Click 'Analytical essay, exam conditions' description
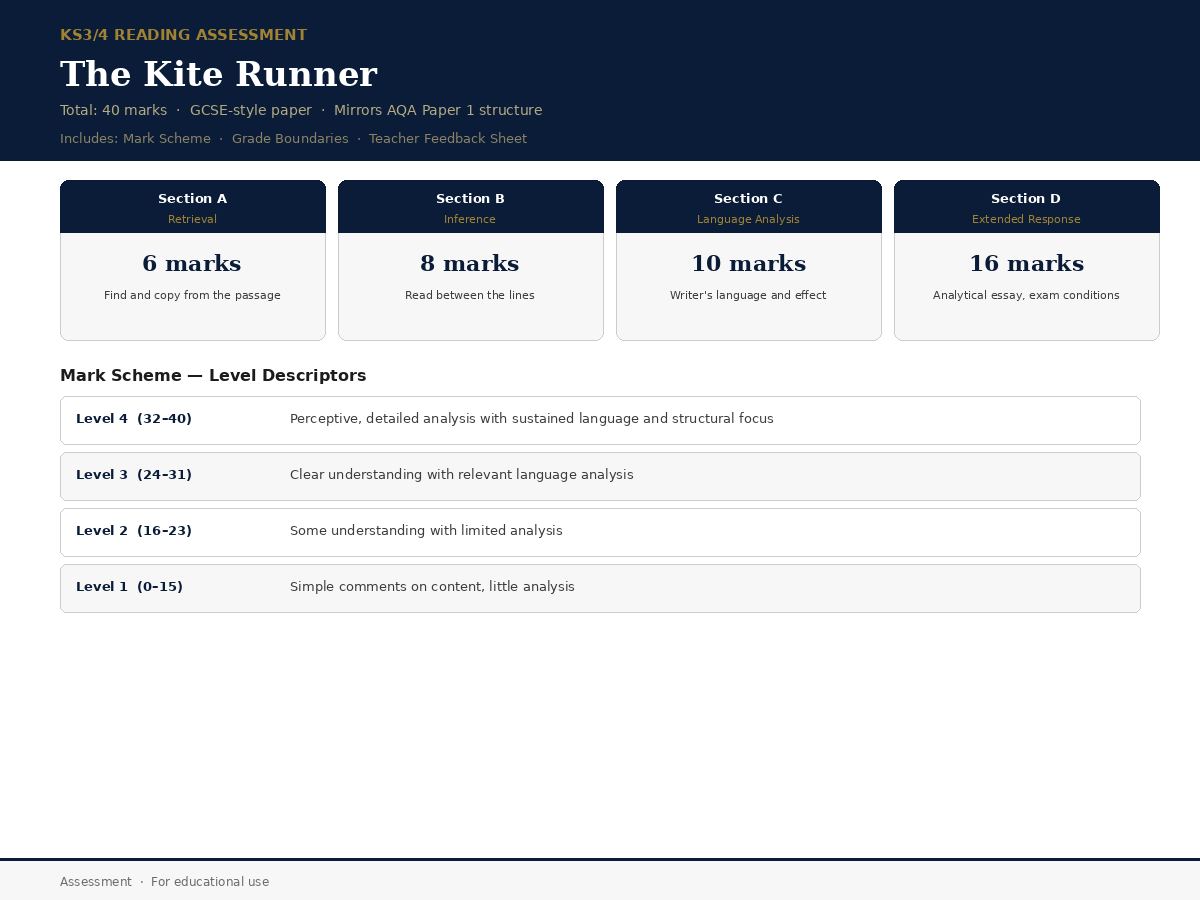This screenshot has width=1200, height=900. tap(1026, 296)
